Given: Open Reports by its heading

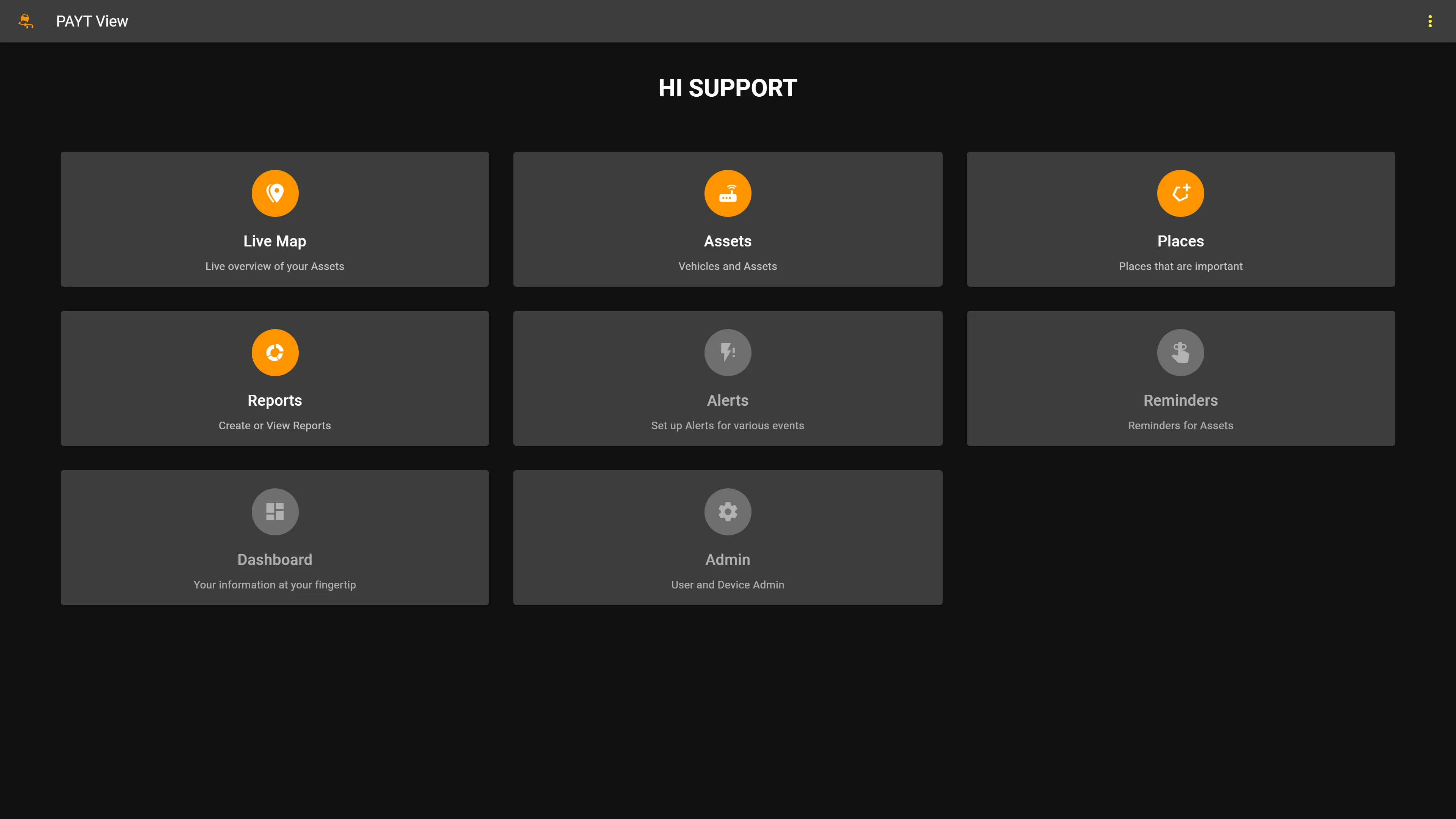Looking at the screenshot, I should coord(275,401).
